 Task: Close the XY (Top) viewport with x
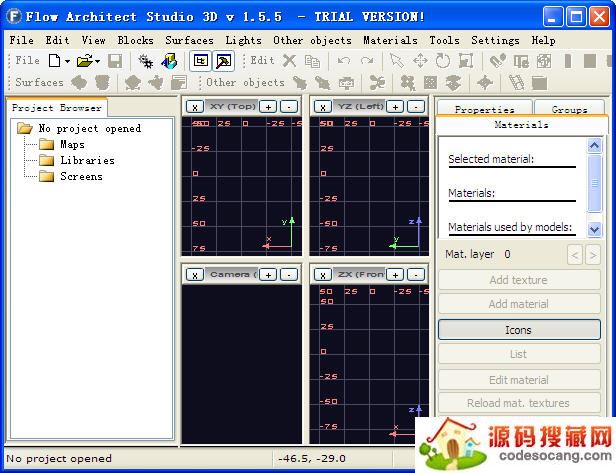tap(194, 106)
